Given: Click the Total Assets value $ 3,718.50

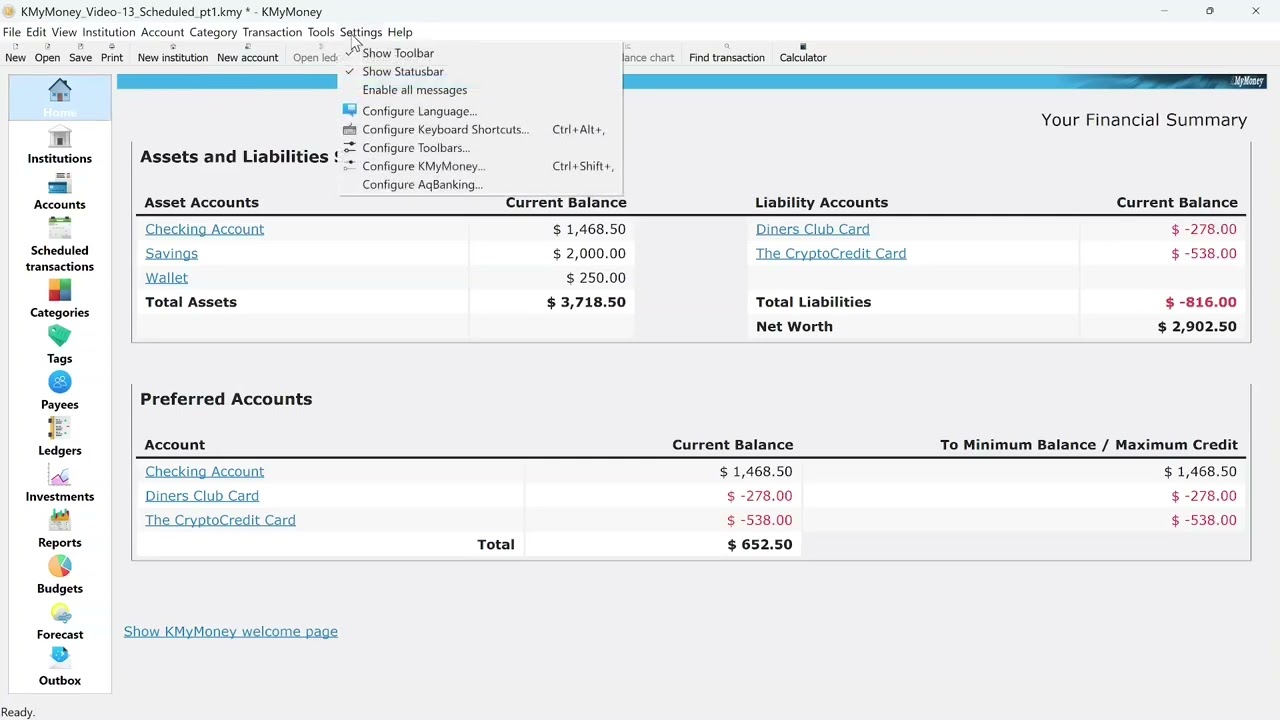Looking at the screenshot, I should [586, 302].
